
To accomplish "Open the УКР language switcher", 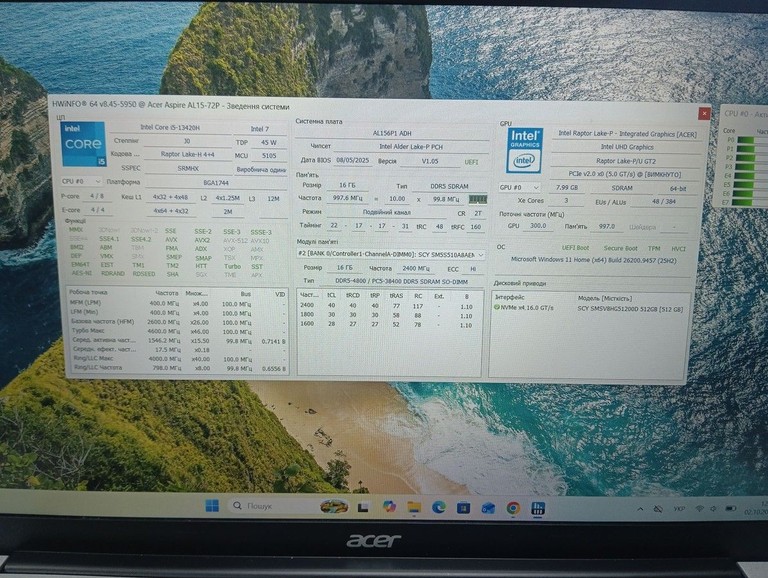I will pos(679,509).
